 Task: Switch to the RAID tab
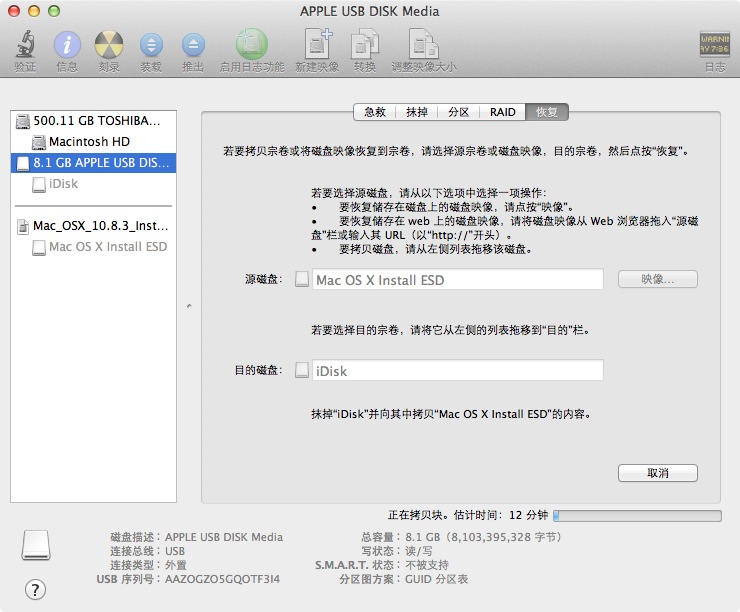(502, 112)
